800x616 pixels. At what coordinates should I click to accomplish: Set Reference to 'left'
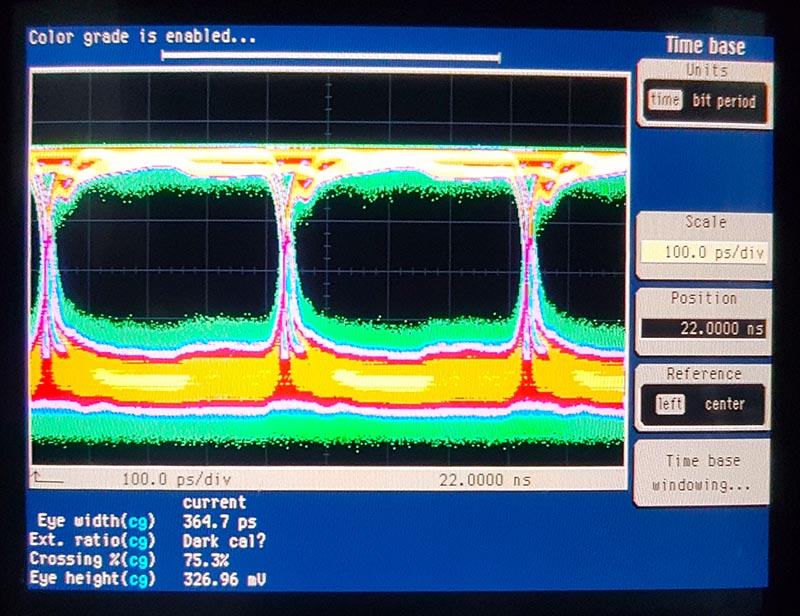click(669, 404)
